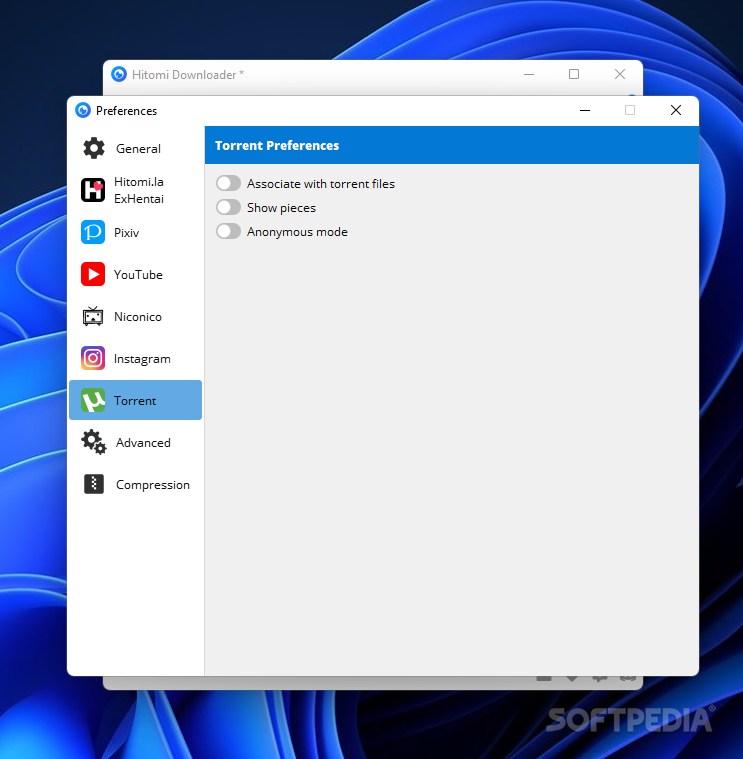Click the Niconico TV icon

(92, 316)
